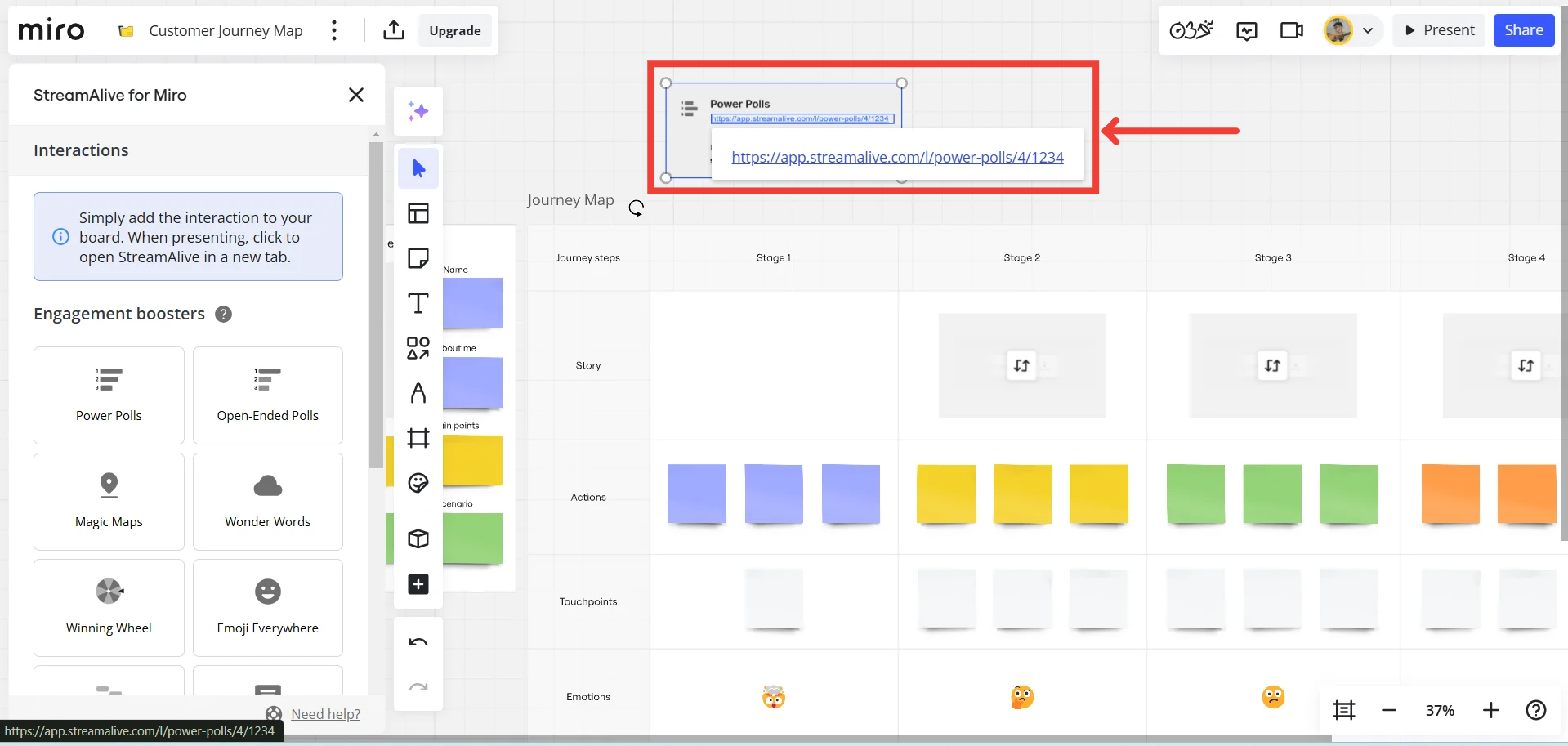Click the Stage 1 Touchpoints sticky note
Viewport: 1568px width, 746px height.
coord(774,599)
